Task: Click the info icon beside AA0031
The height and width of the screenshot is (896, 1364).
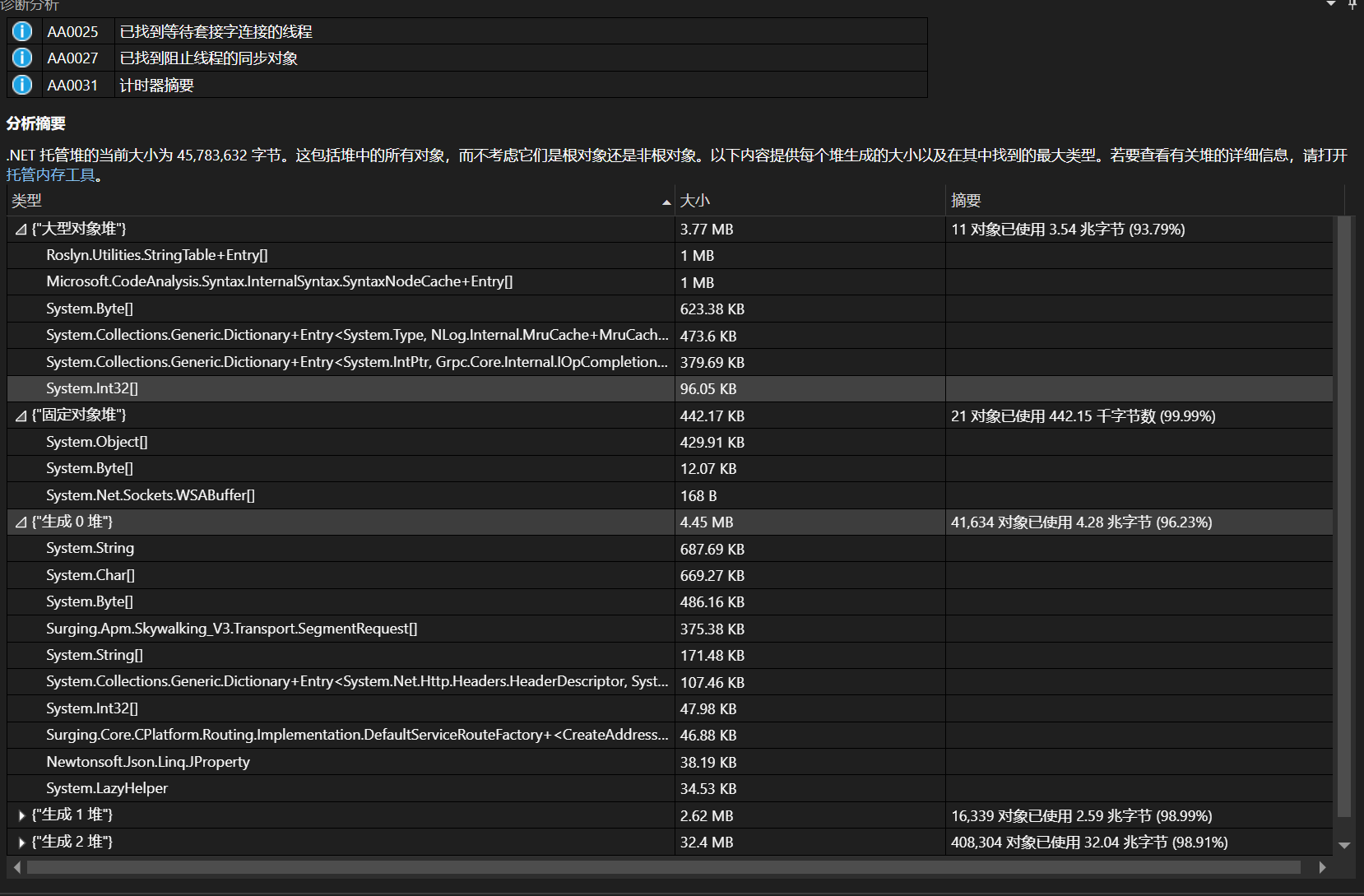Action: click(x=21, y=84)
